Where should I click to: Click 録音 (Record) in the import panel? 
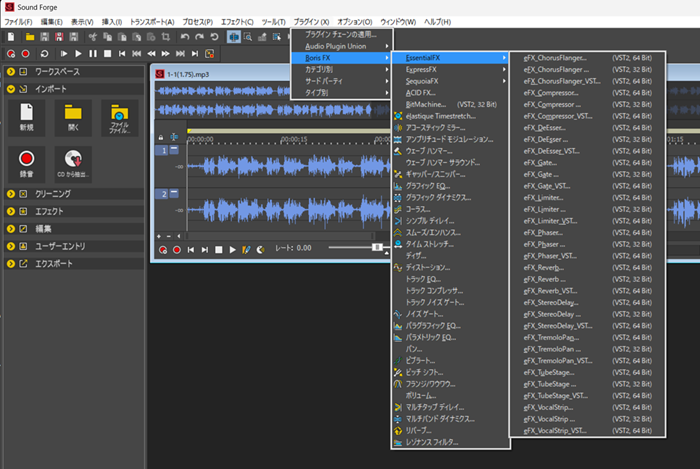coord(26,164)
